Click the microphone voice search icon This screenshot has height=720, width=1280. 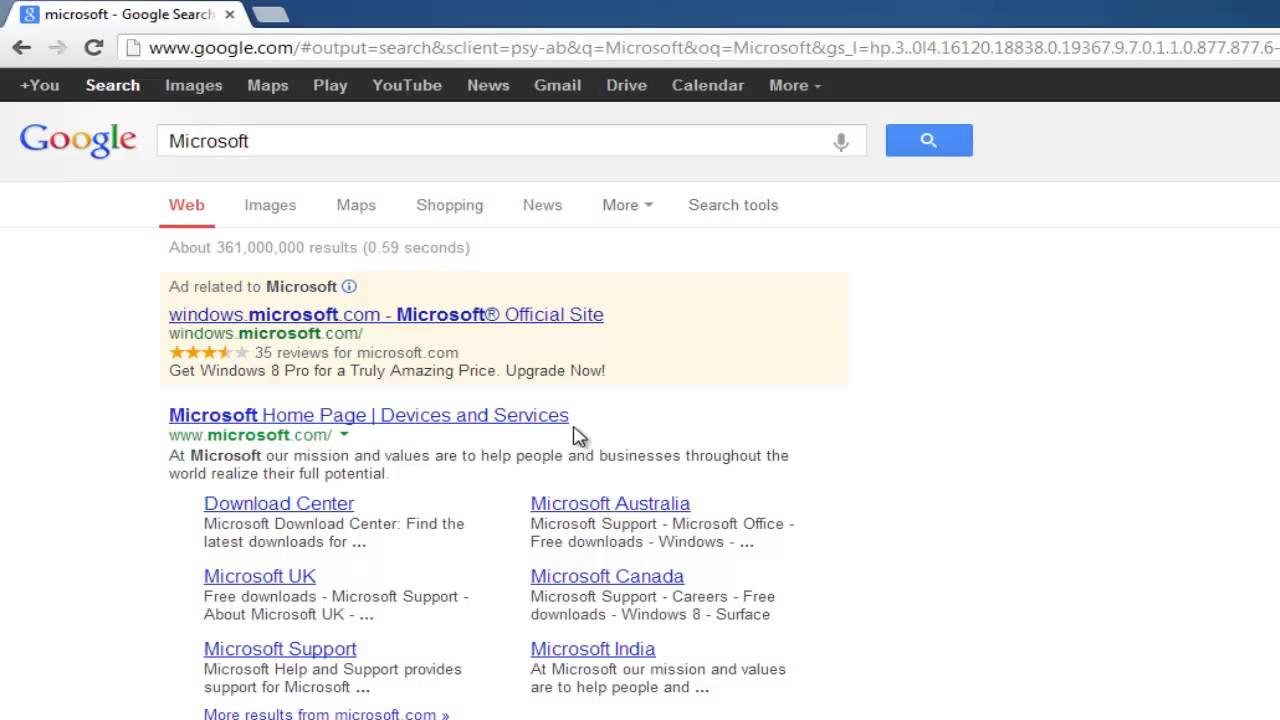[x=841, y=142]
